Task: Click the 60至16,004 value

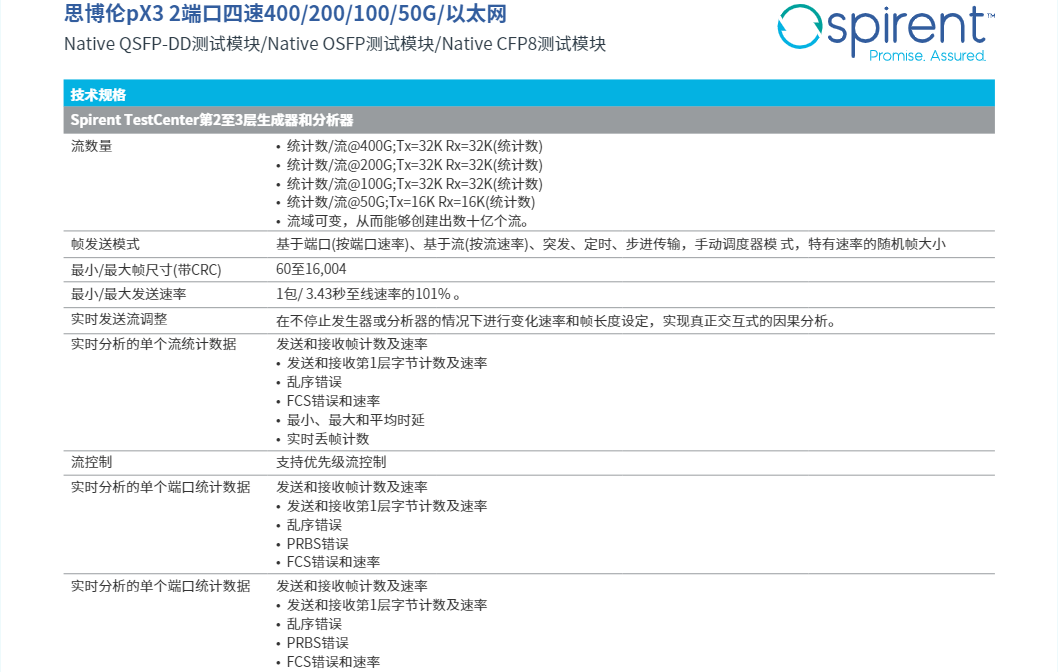Action: 311,270
